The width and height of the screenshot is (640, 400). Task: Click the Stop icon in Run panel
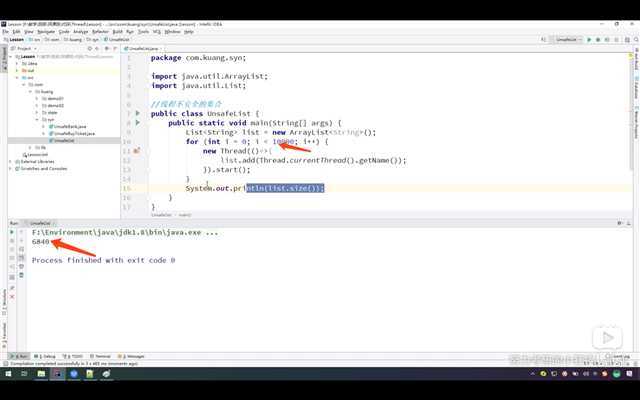12,241
